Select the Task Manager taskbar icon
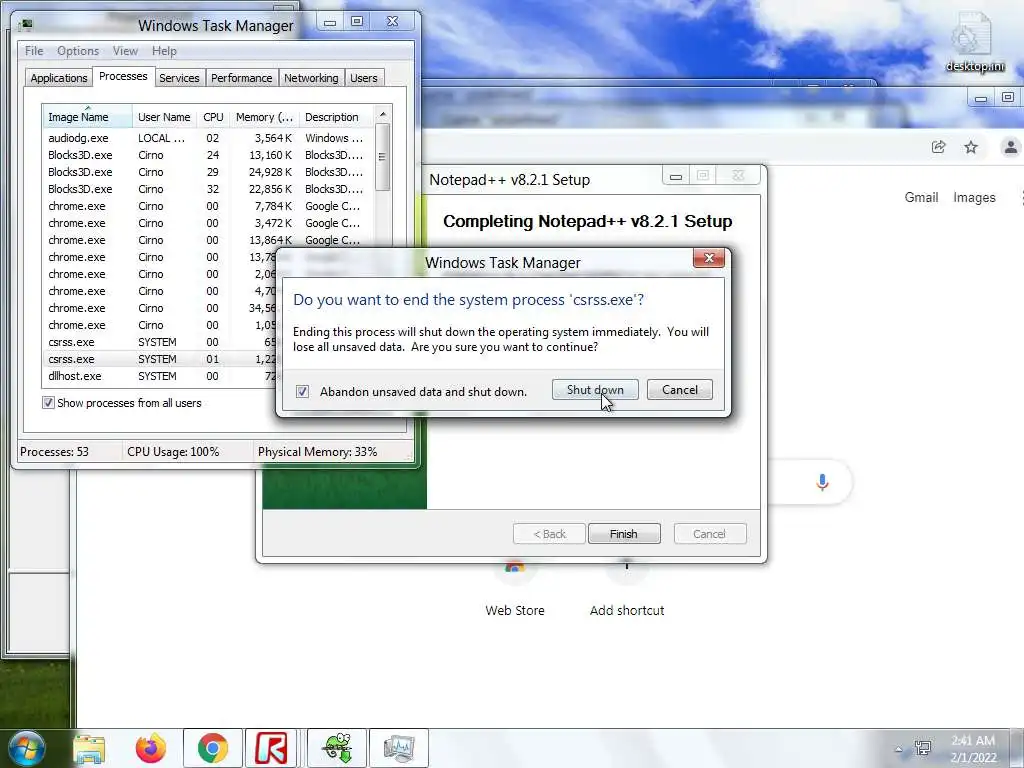Screen dimensions: 1024x768 coord(399,748)
